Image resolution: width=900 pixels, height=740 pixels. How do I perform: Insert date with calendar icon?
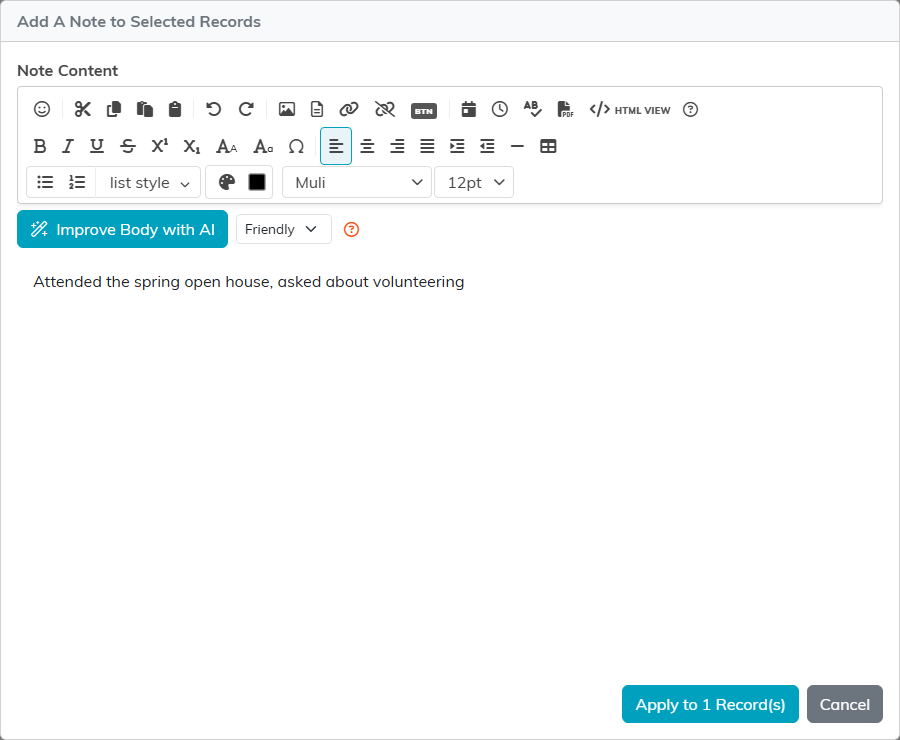[468, 109]
